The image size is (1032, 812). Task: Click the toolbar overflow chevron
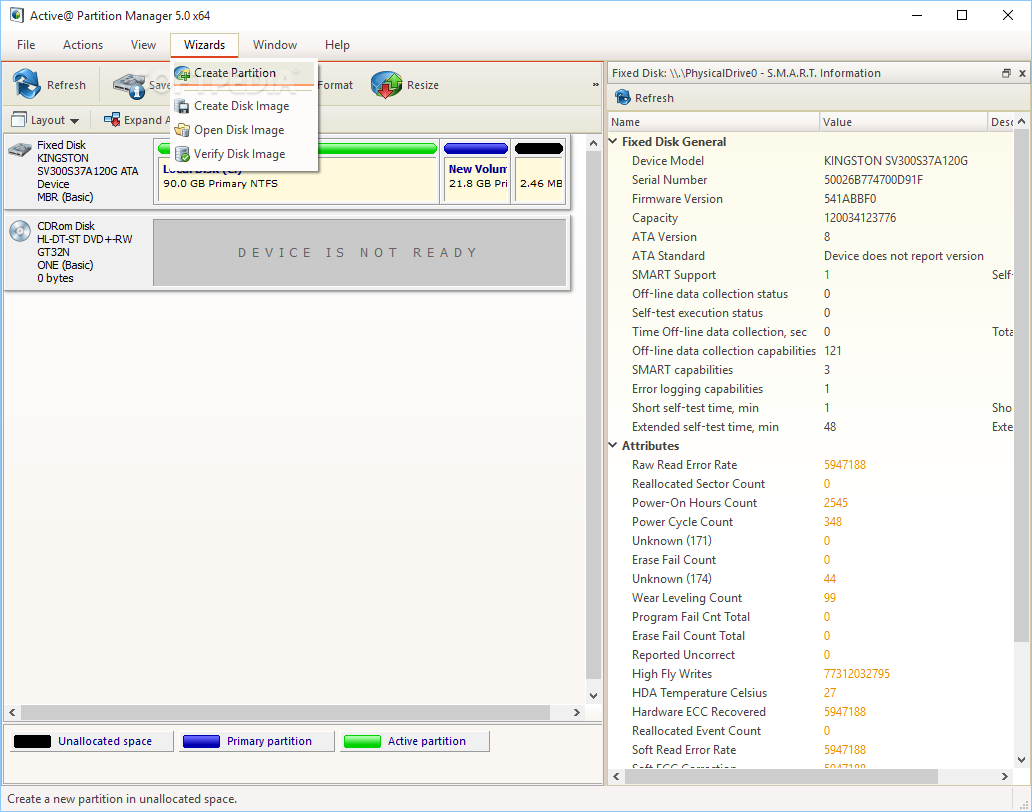coord(596,85)
